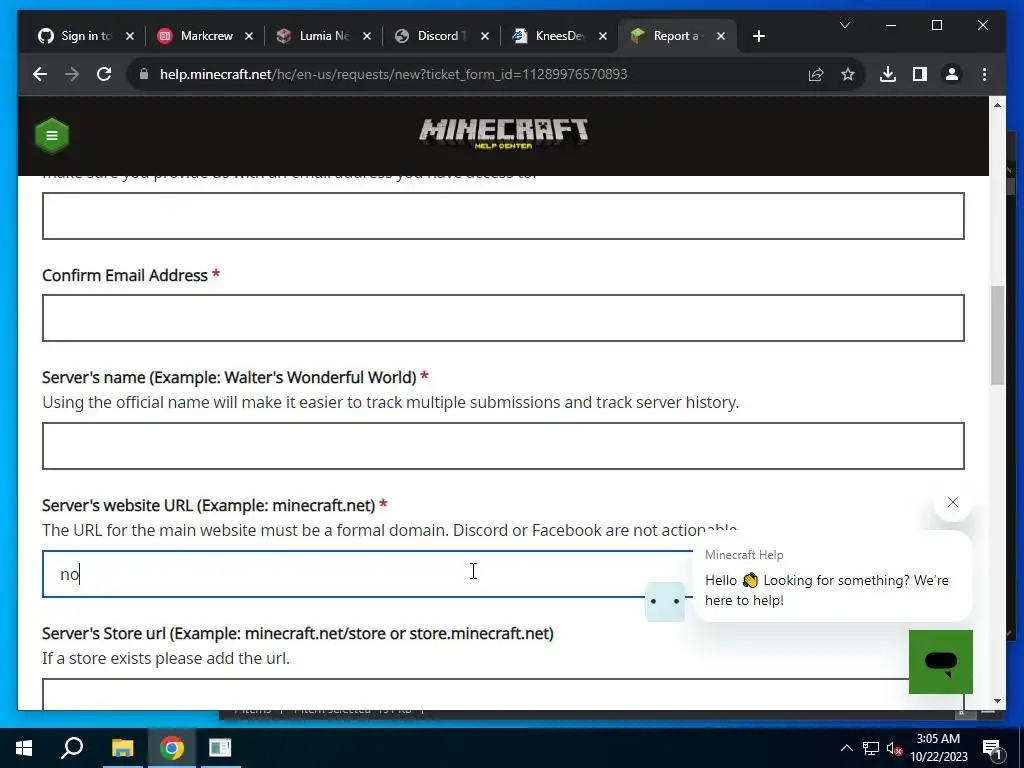Focus the Confirm Email Address field
Image resolution: width=1024 pixels, height=768 pixels.
[503, 318]
